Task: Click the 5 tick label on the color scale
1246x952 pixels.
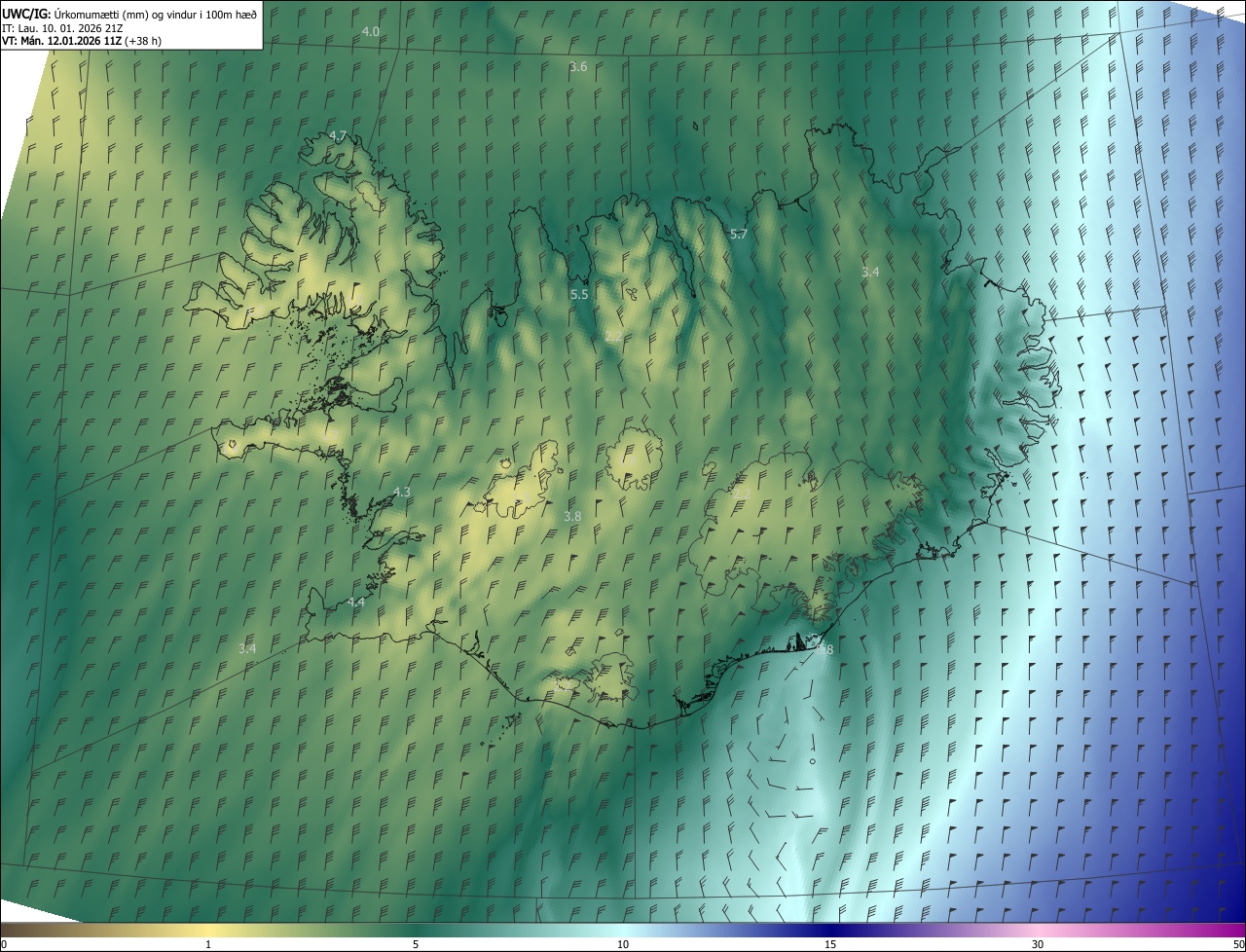Action: (x=416, y=944)
